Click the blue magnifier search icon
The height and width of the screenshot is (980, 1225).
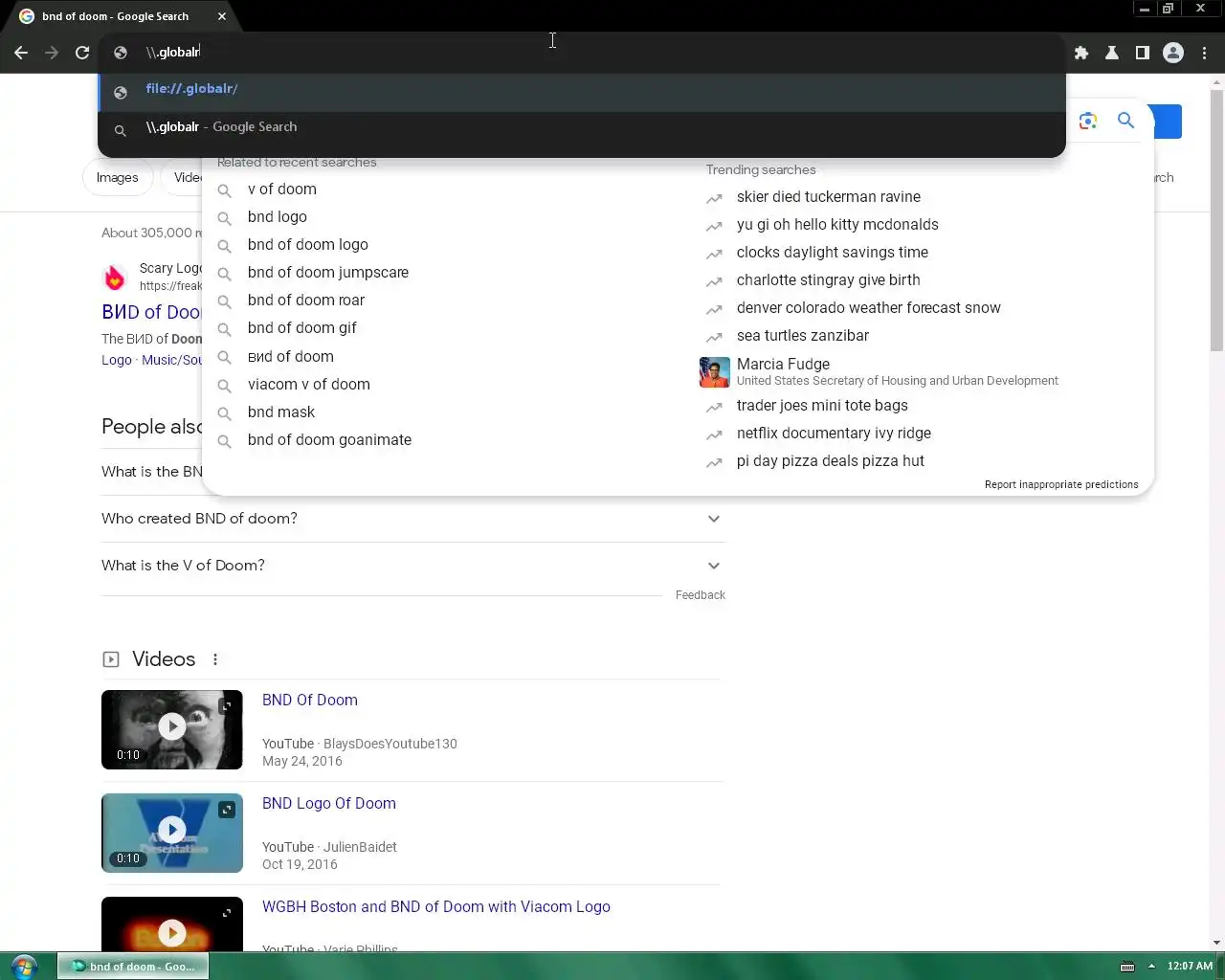point(1126,121)
